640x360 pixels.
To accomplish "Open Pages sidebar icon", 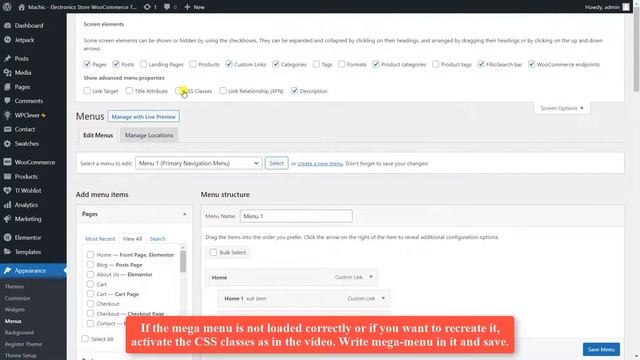I will click(7, 87).
